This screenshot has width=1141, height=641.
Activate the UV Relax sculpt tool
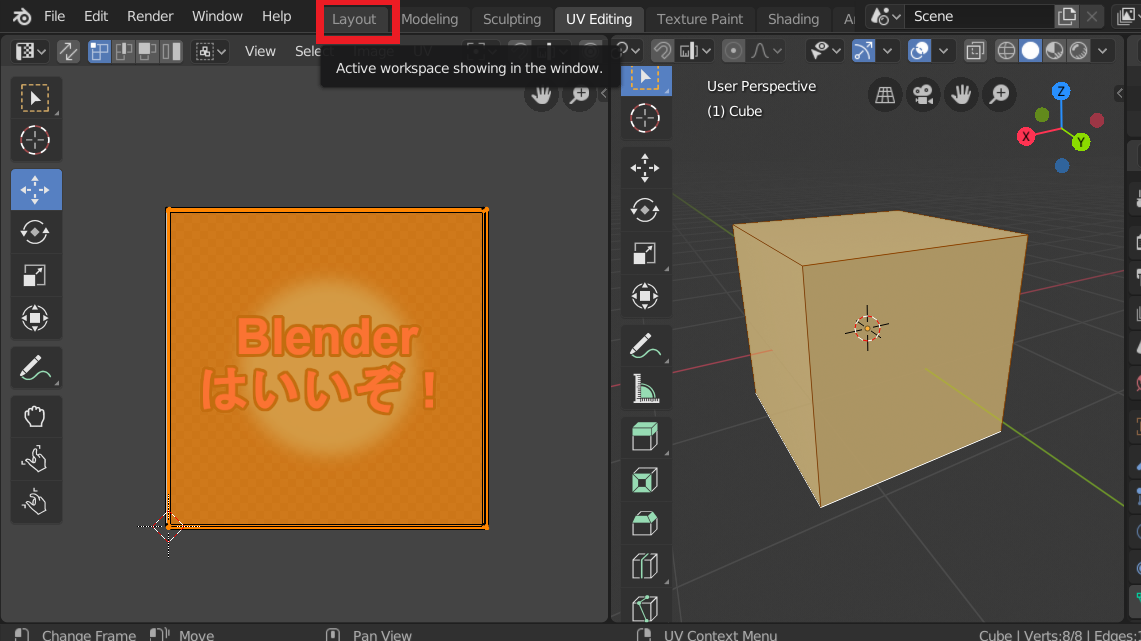point(35,460)
